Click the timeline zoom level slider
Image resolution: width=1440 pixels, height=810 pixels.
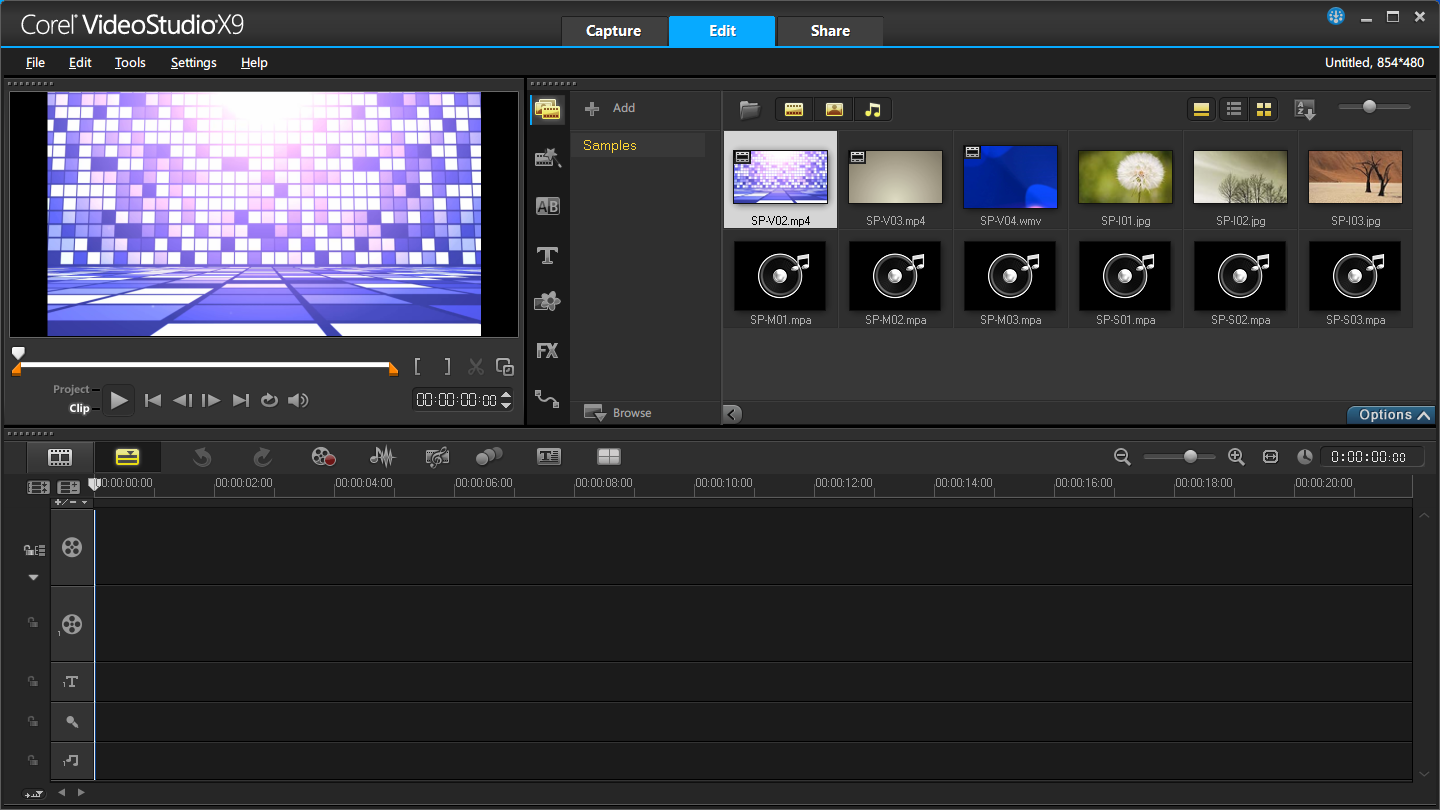coord(1189,457)
